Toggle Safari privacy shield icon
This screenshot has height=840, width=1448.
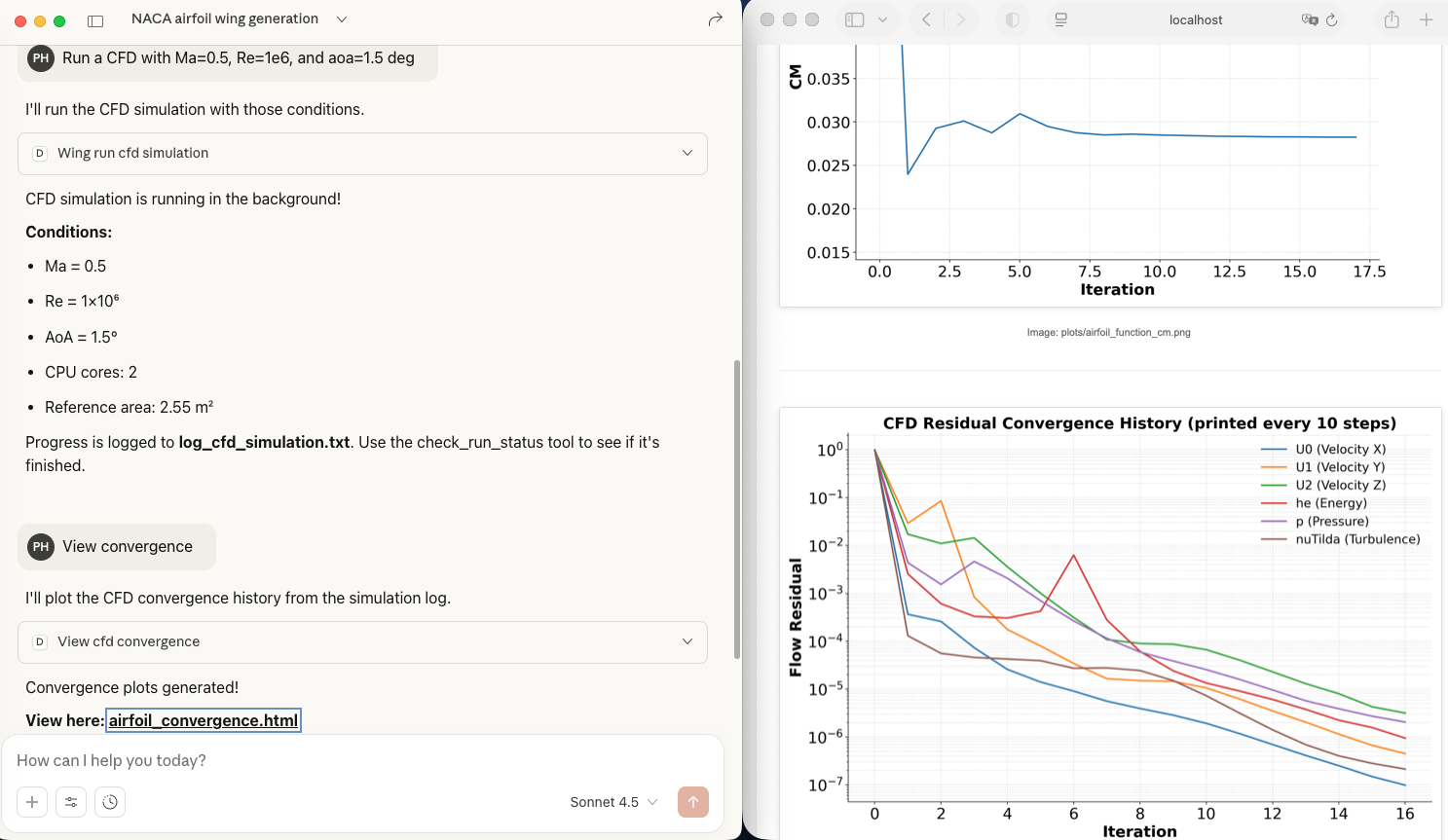[x=1013, y=19]
